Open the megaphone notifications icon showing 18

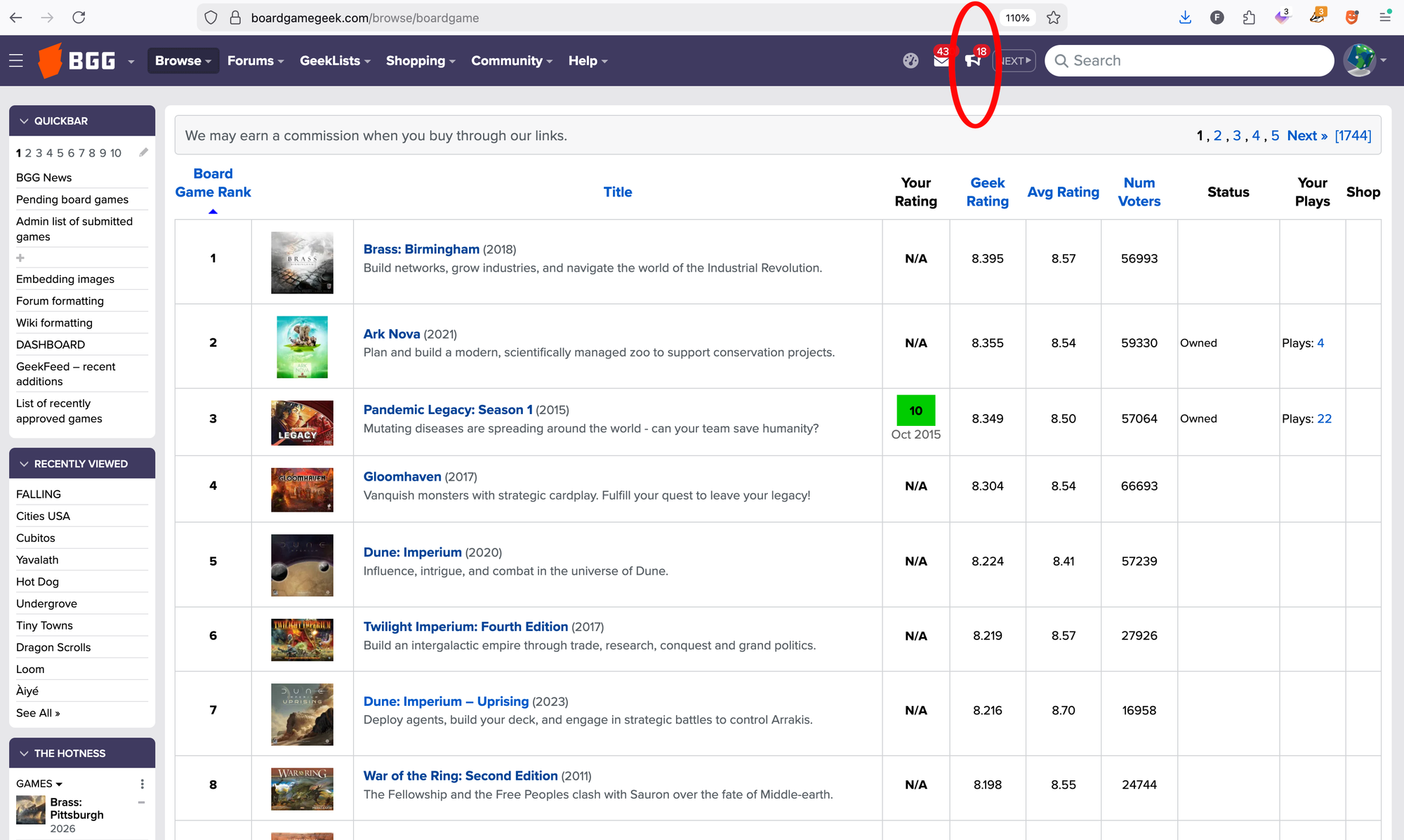click(974, 61)
